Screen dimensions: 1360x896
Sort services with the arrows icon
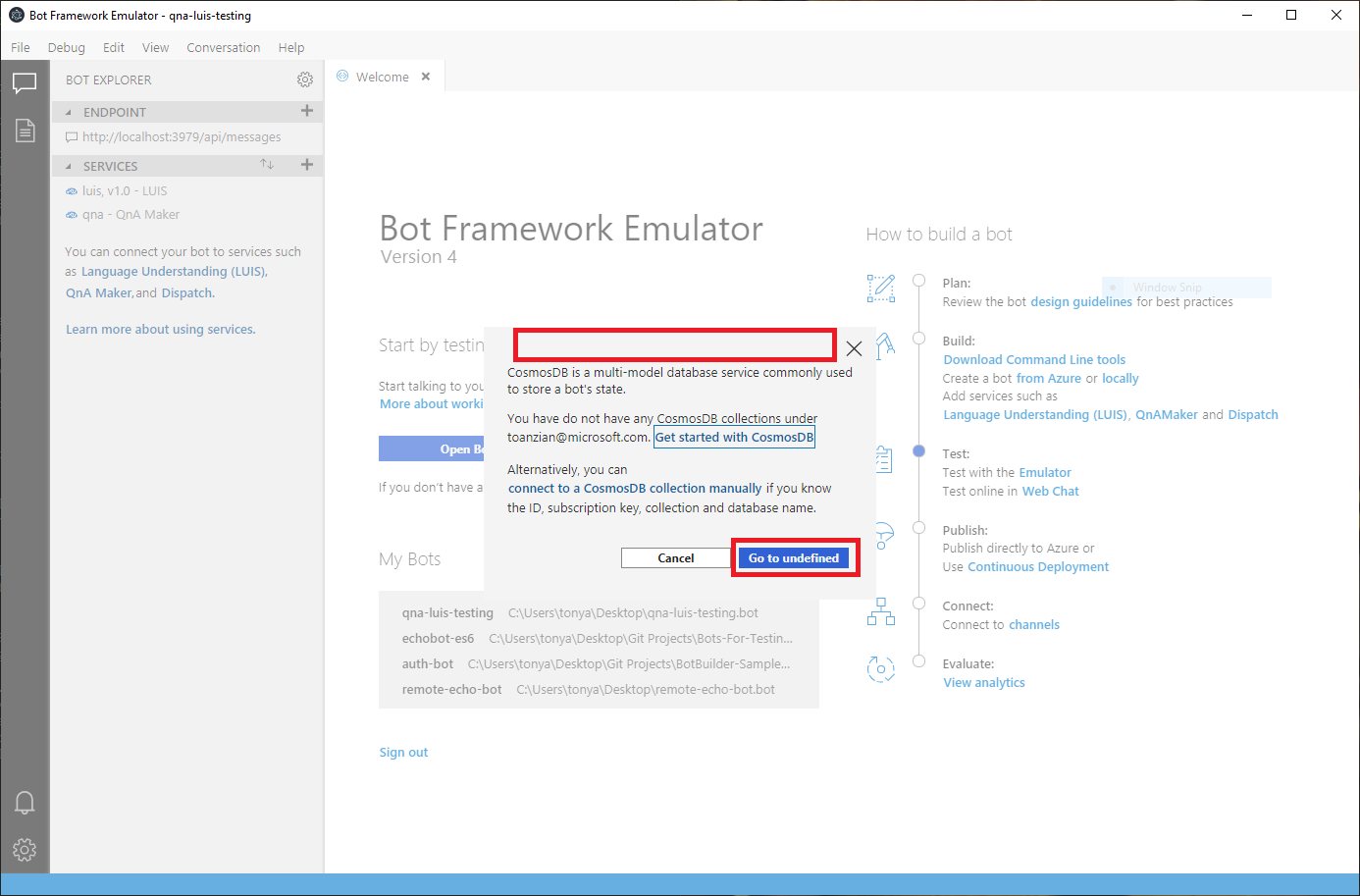pyautogui.click(x=267, y=165)
